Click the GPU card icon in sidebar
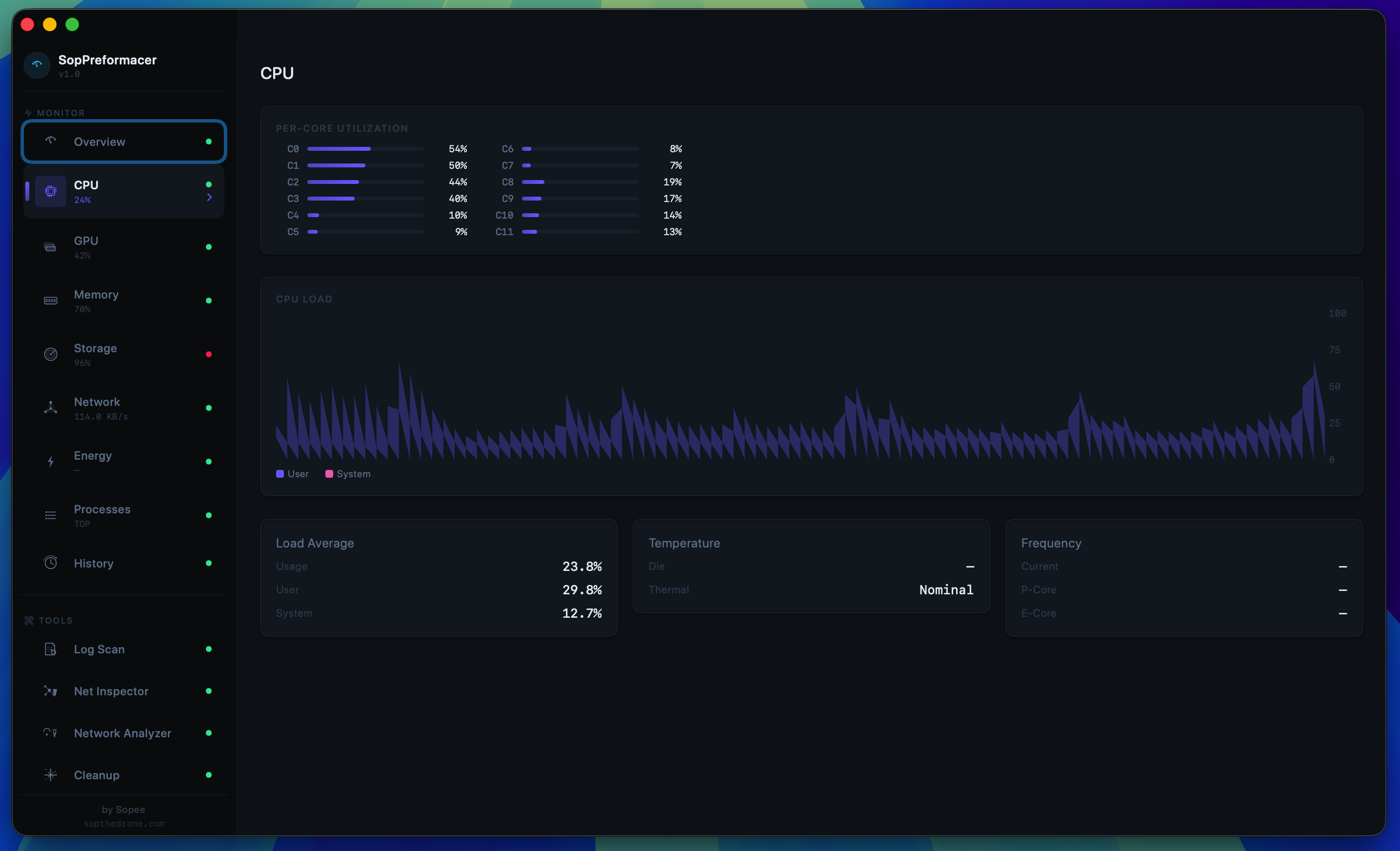The image size is (1400, 851). (x=50, y=247)
